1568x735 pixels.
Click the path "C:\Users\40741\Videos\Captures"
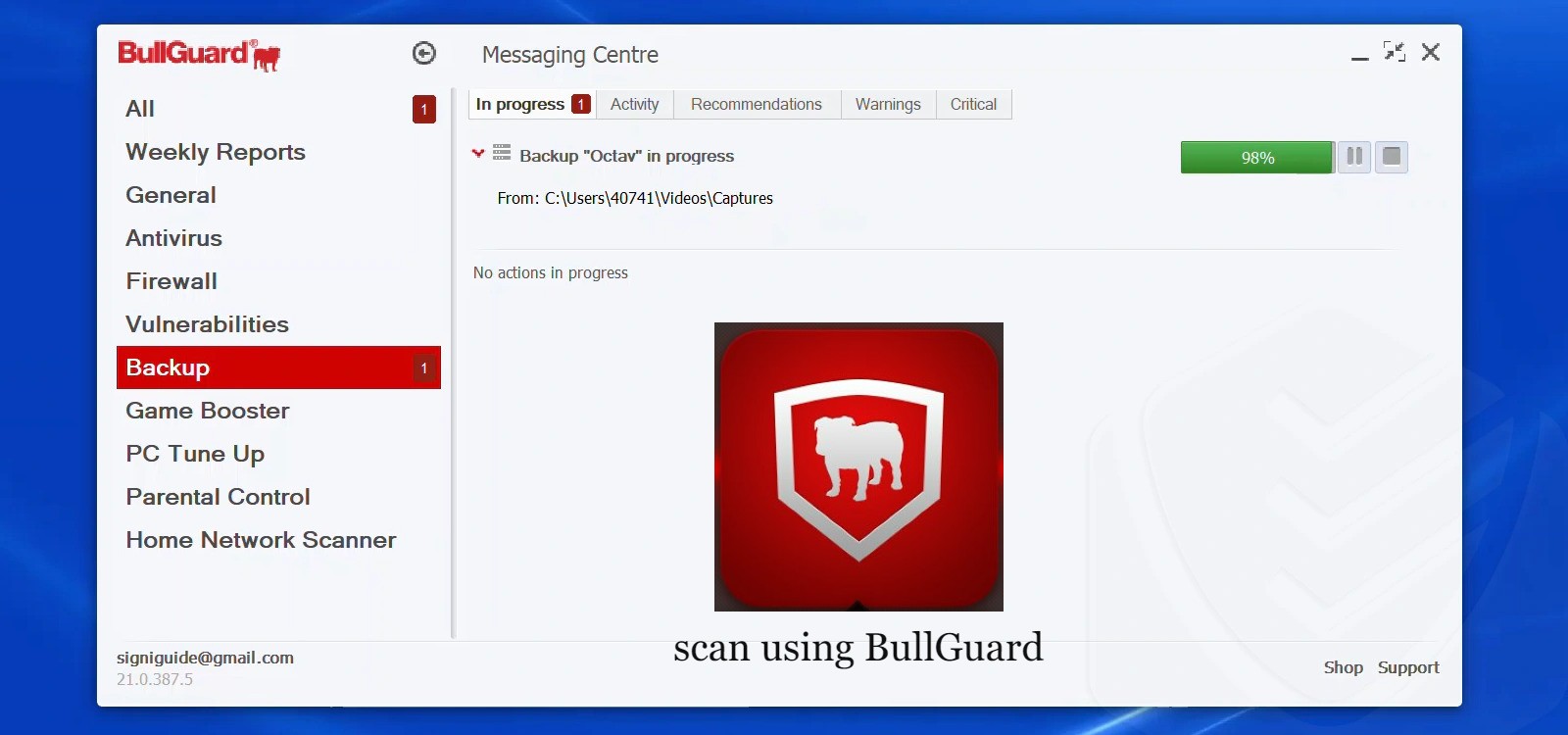point(659,198)
